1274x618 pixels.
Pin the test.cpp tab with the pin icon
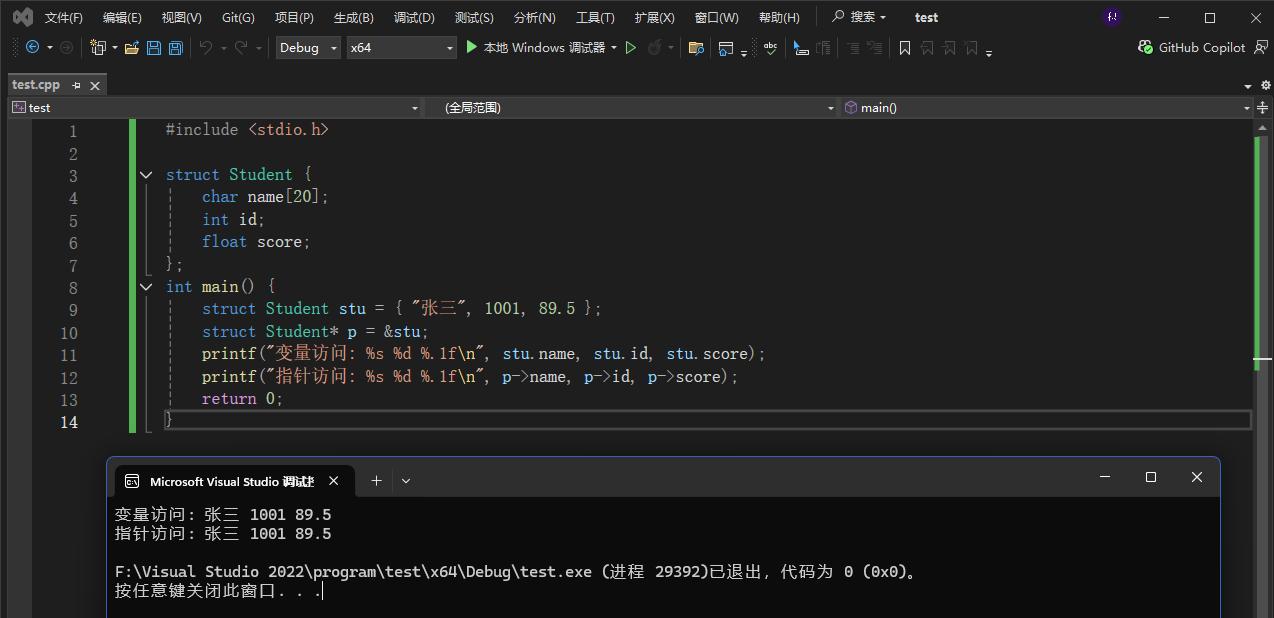76,86
